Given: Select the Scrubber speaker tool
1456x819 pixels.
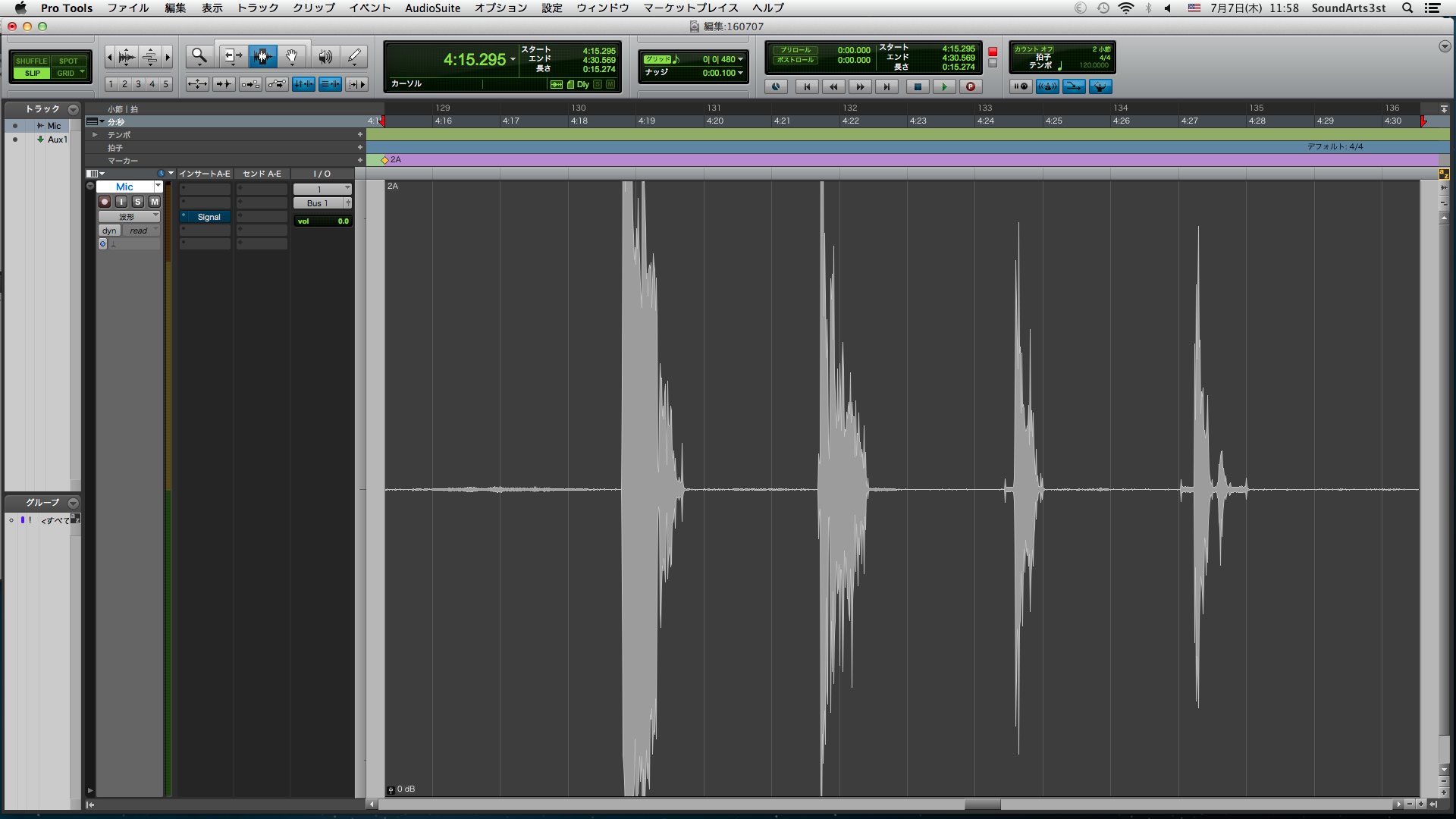Looking at the screenshot, I should [x=325, y=57].
